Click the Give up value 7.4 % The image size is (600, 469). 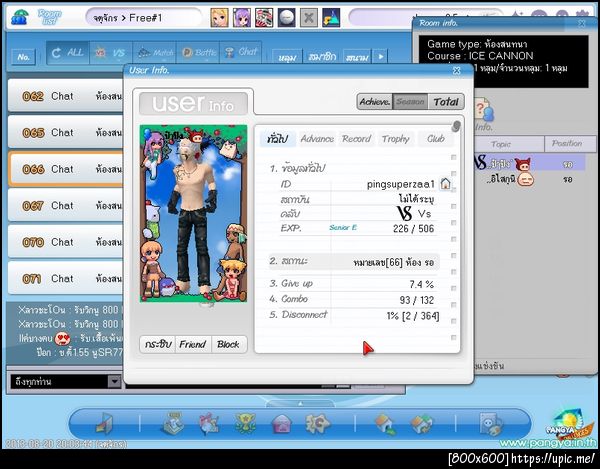[421, 284]
